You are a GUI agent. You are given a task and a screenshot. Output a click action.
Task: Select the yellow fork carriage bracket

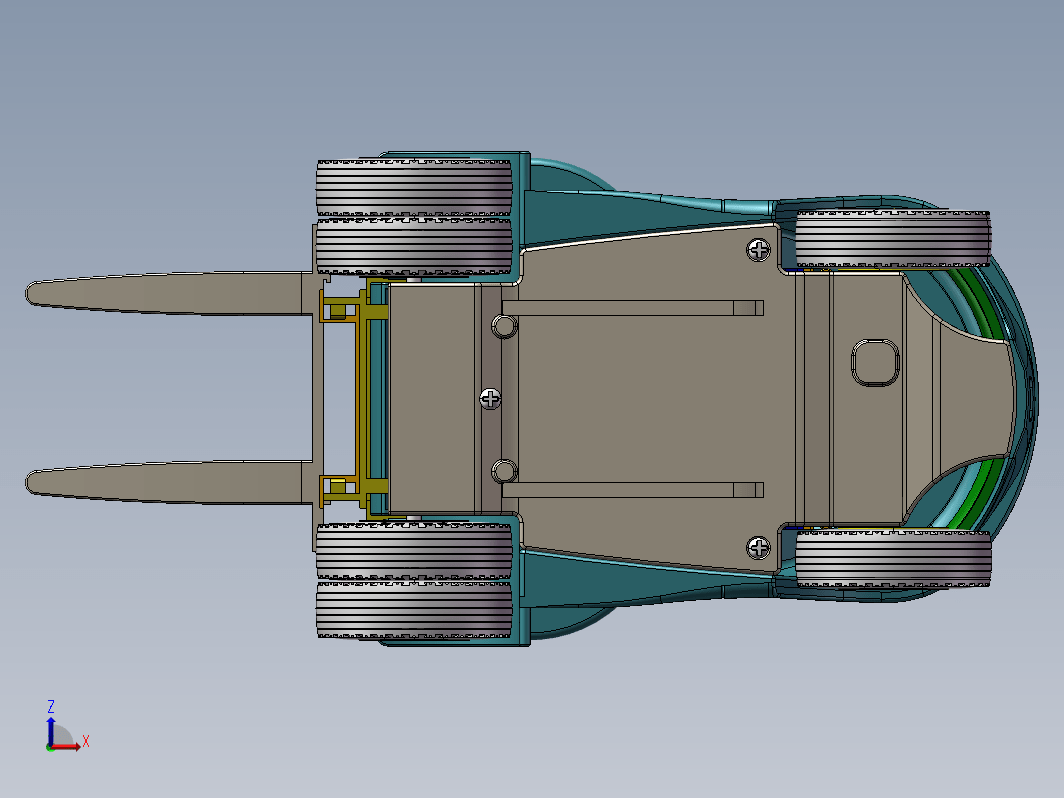[x=363, y=400]
